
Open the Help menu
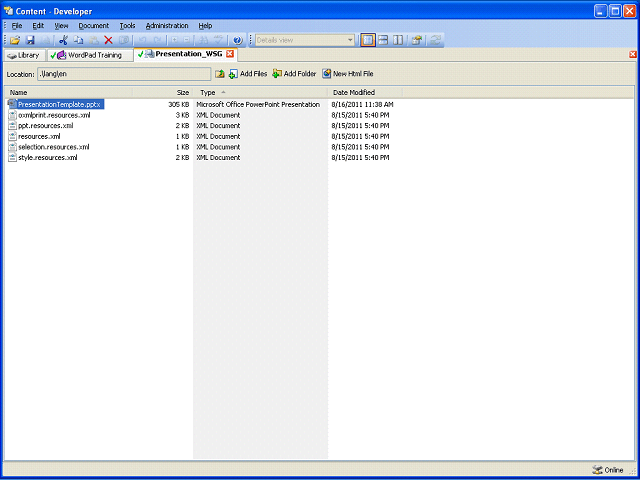tap(205, 26)
